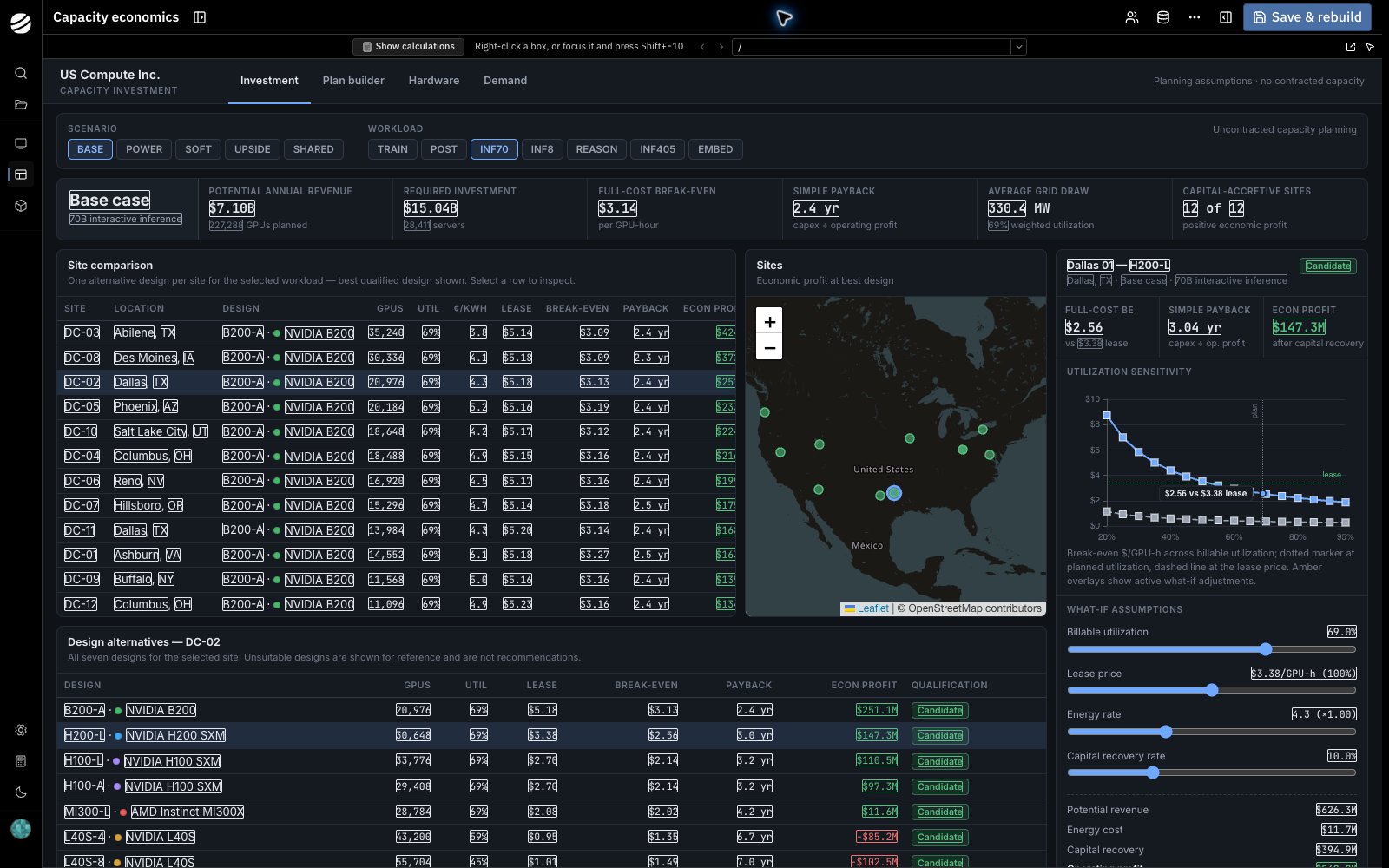
Task: Select the EMBED workload
Action: [715, 149]
